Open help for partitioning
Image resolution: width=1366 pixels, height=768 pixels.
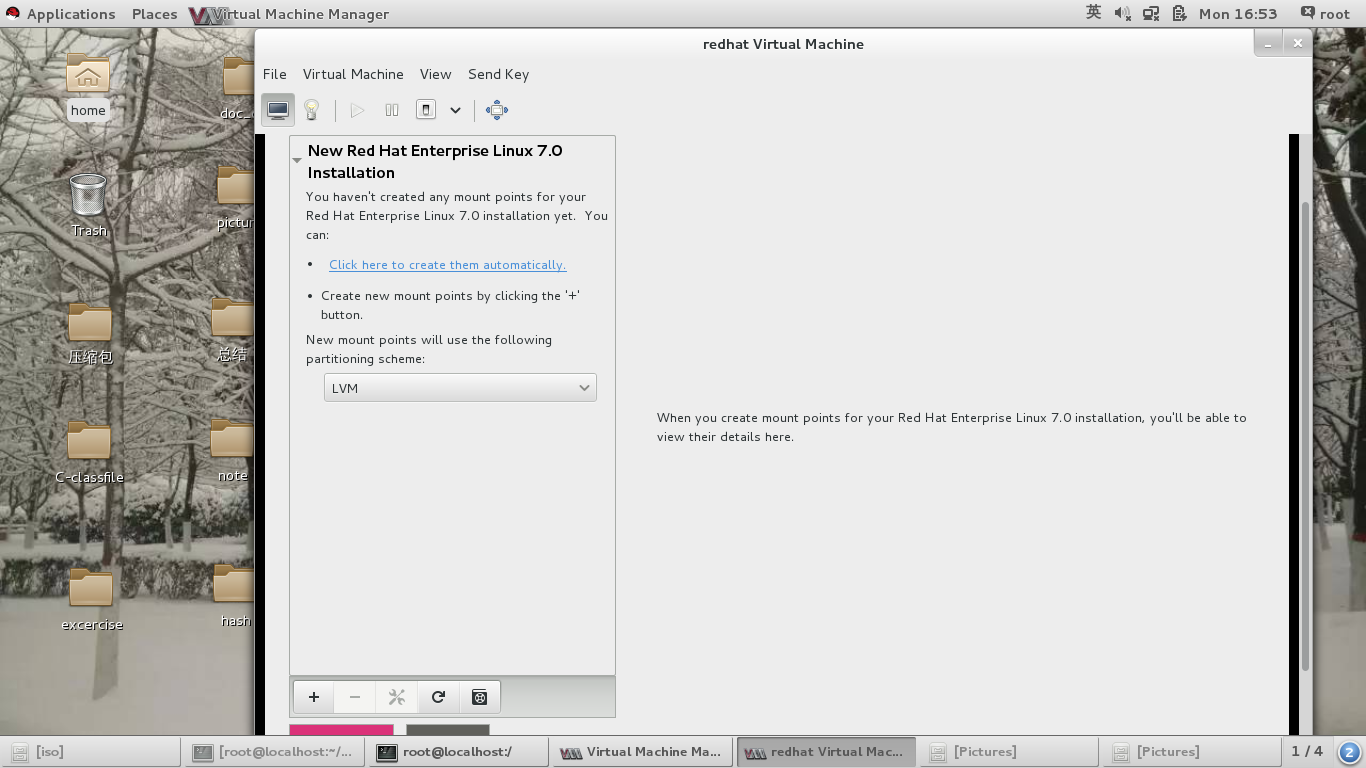(x=479, y=697)
